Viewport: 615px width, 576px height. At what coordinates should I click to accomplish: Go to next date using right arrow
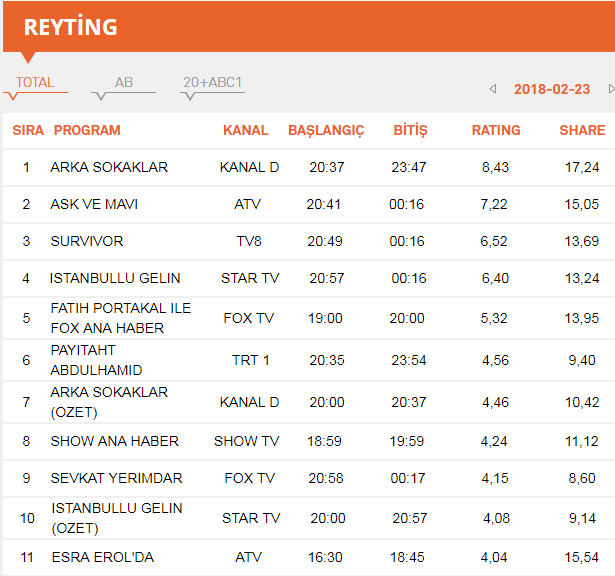(x=610, y=89)
